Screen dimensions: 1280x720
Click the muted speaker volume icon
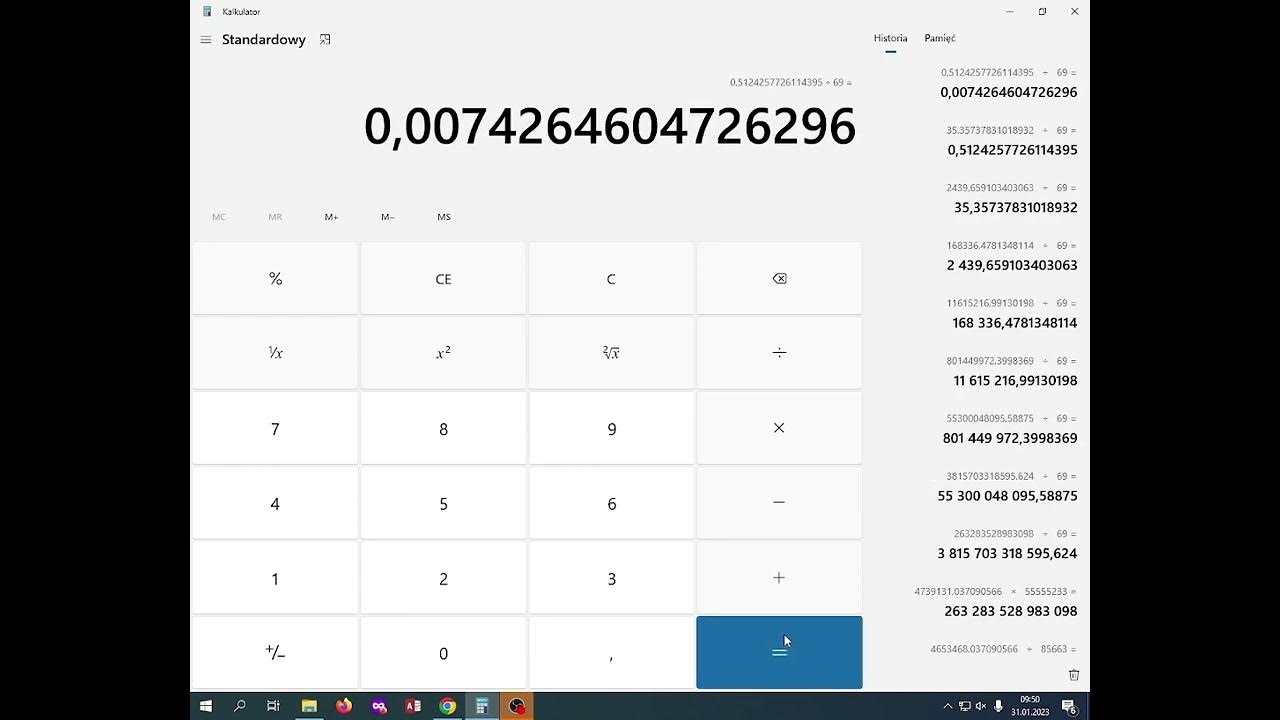coord(981,706)
